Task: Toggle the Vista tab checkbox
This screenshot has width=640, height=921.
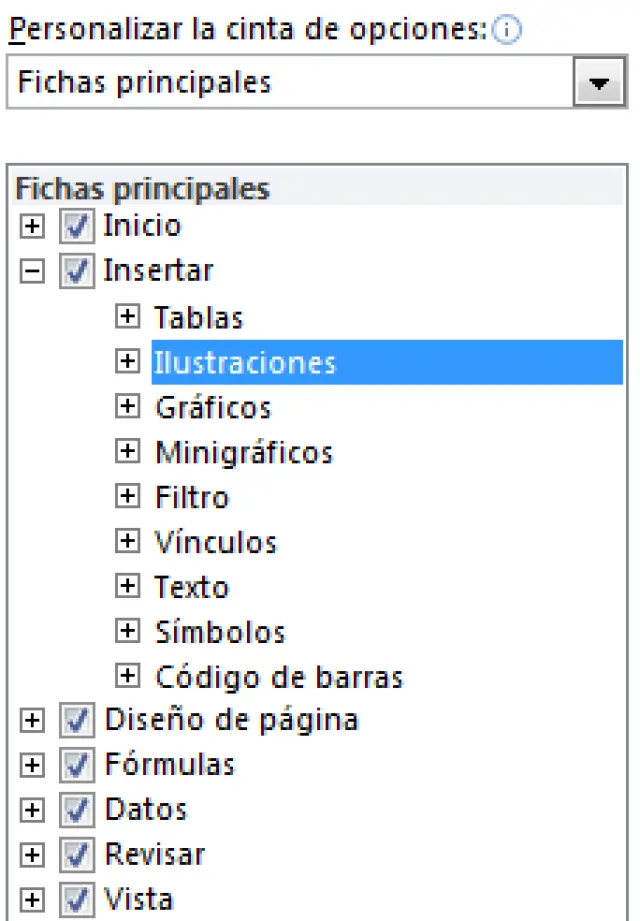Action: 77,900
